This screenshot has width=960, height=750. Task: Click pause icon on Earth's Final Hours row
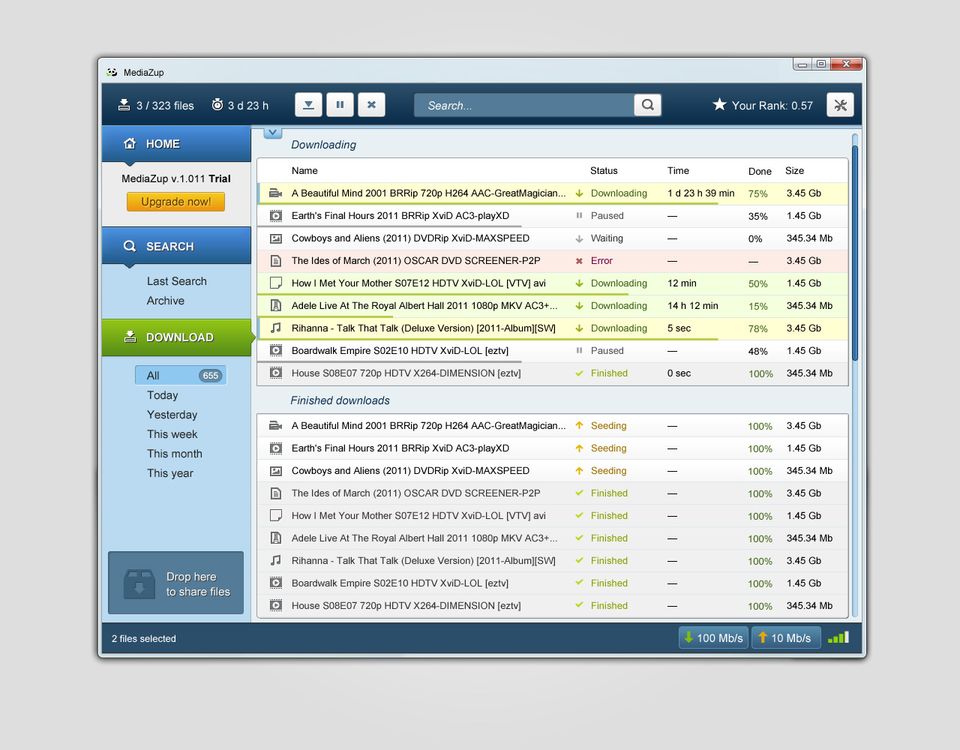click(579, 216)
